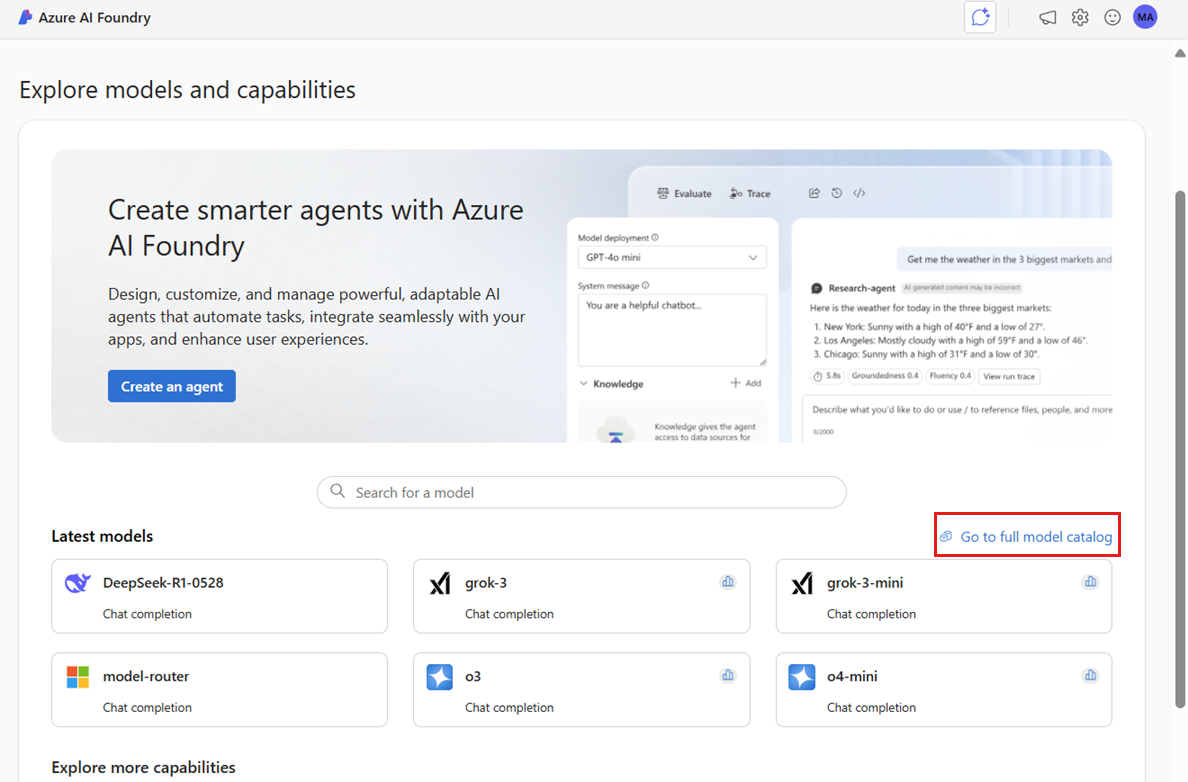Click the Trace item in agent preview

(750, 193)
